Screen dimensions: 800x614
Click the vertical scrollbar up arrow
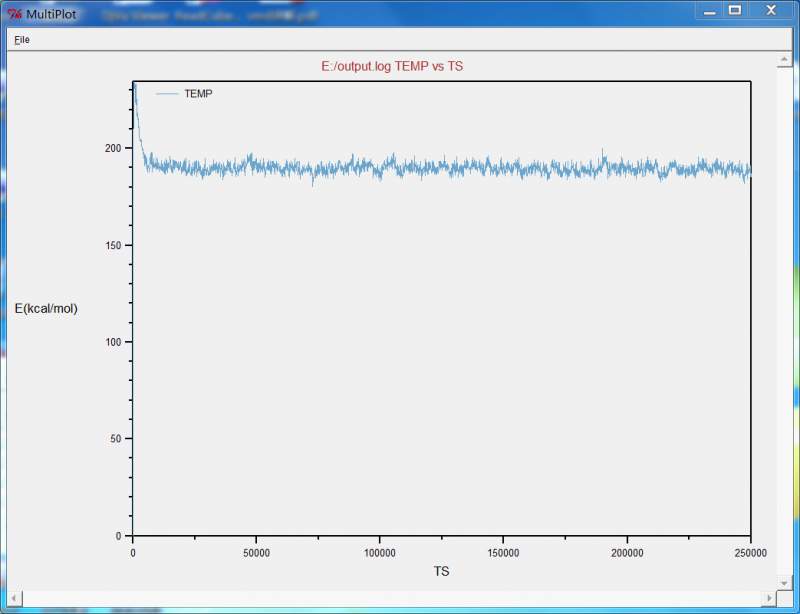[x=784, y=60]
